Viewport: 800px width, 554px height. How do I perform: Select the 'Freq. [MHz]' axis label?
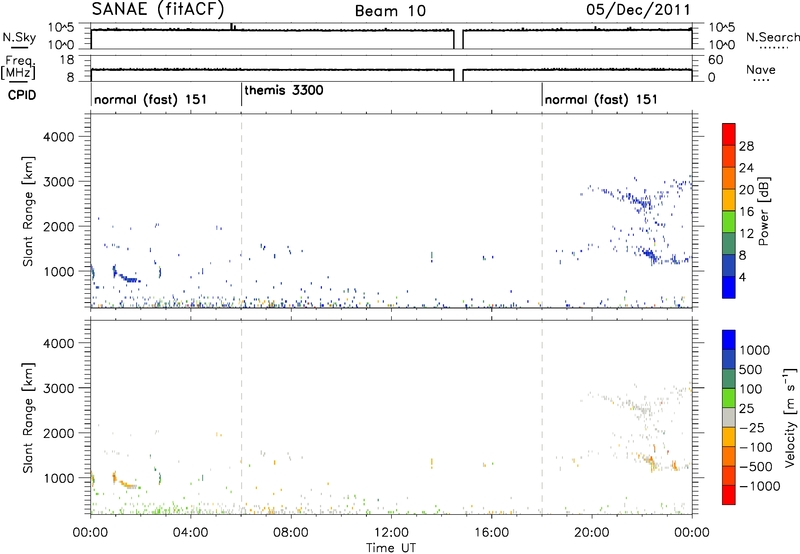(19, 67)
